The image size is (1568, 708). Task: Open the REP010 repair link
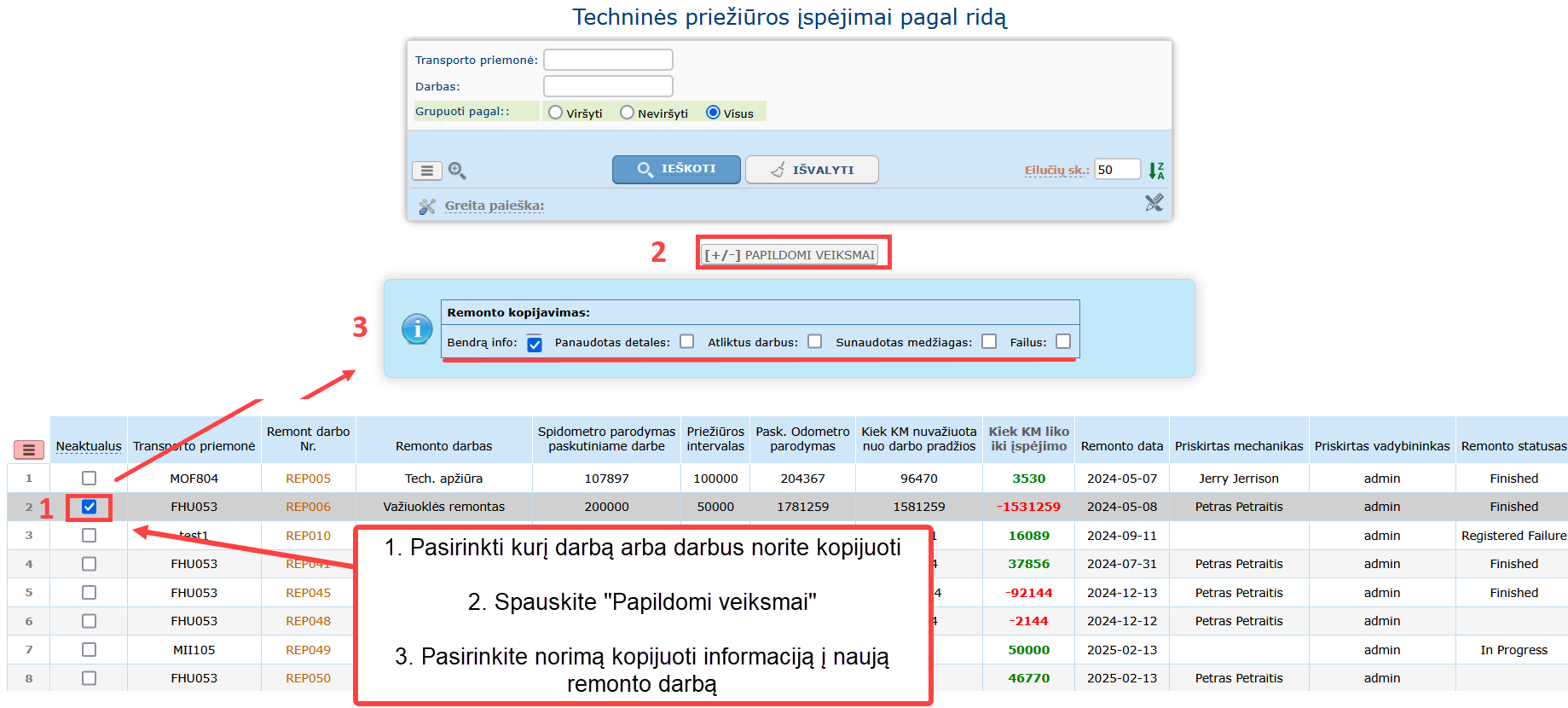click(308, 536)
